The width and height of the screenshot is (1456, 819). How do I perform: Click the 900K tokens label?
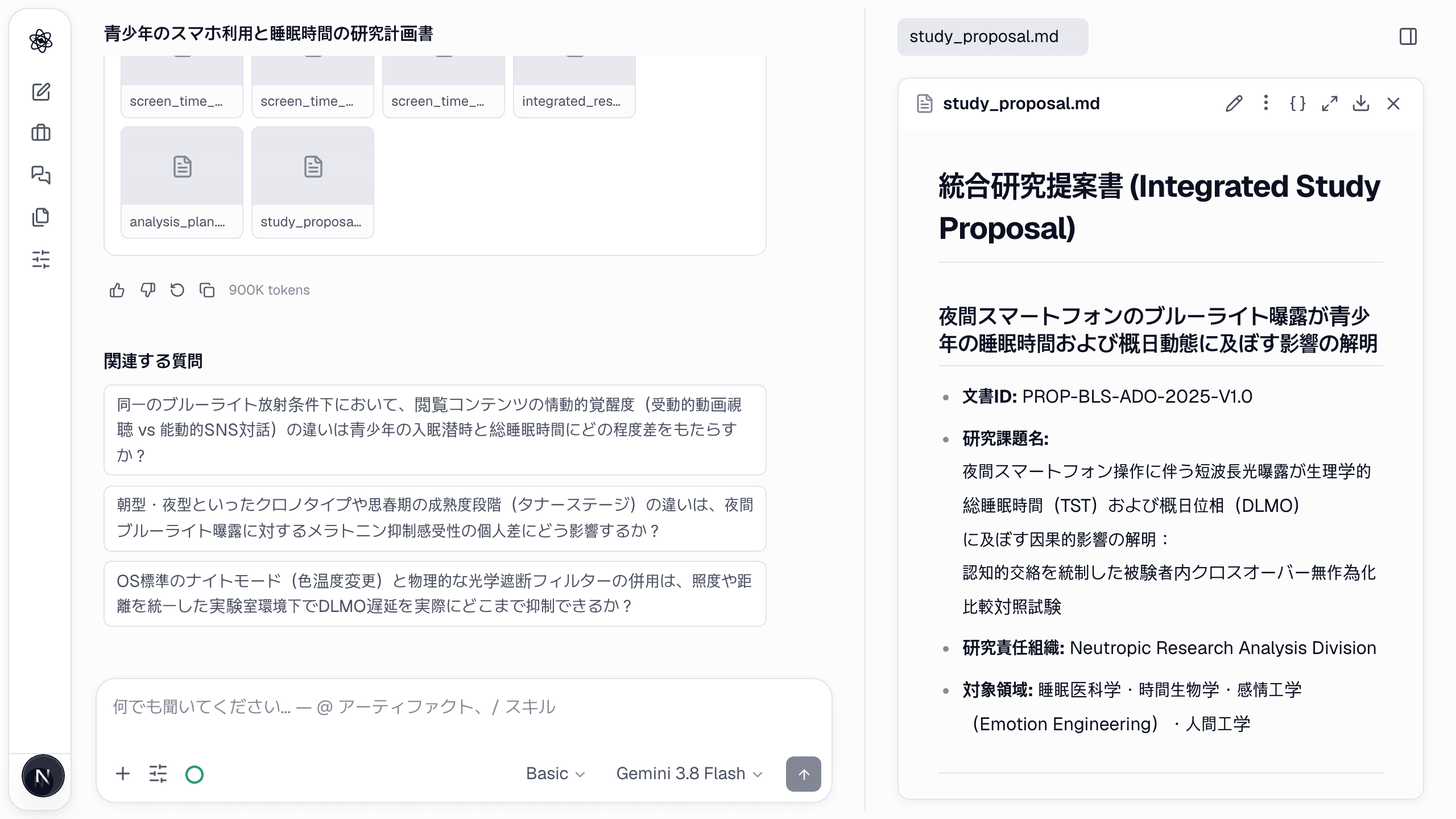(x=269, y=290)
